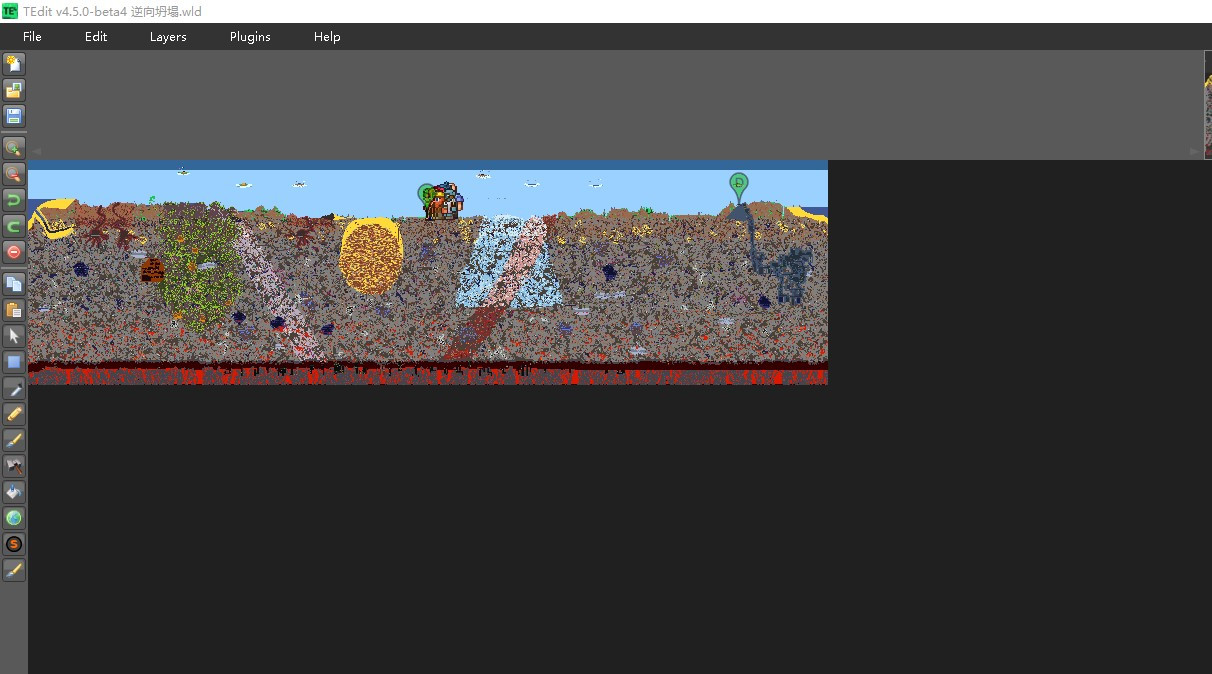The height and width of the screenshot is (674, 1212).
Task: Click the Zoom Out magnifier
Action: click(x=14, y=174)
